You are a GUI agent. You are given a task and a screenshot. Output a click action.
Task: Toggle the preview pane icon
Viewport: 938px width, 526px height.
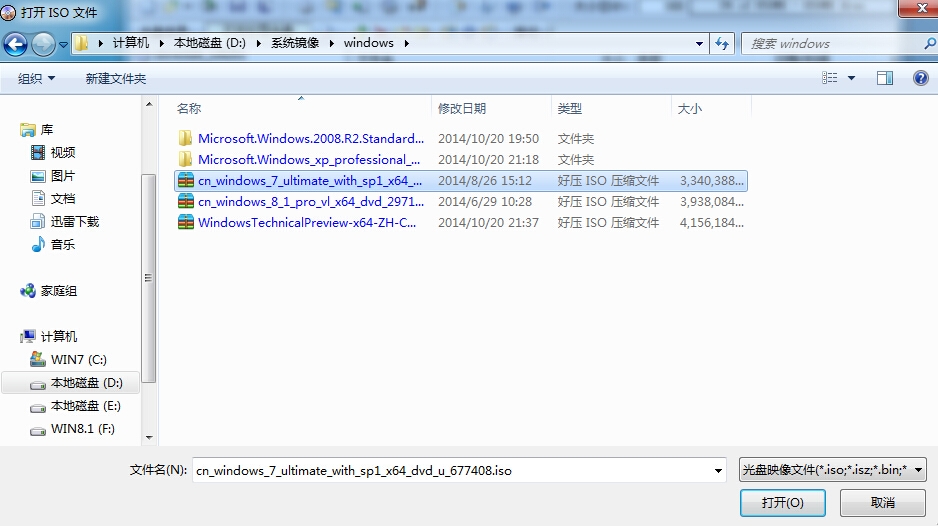coord(885,78)
